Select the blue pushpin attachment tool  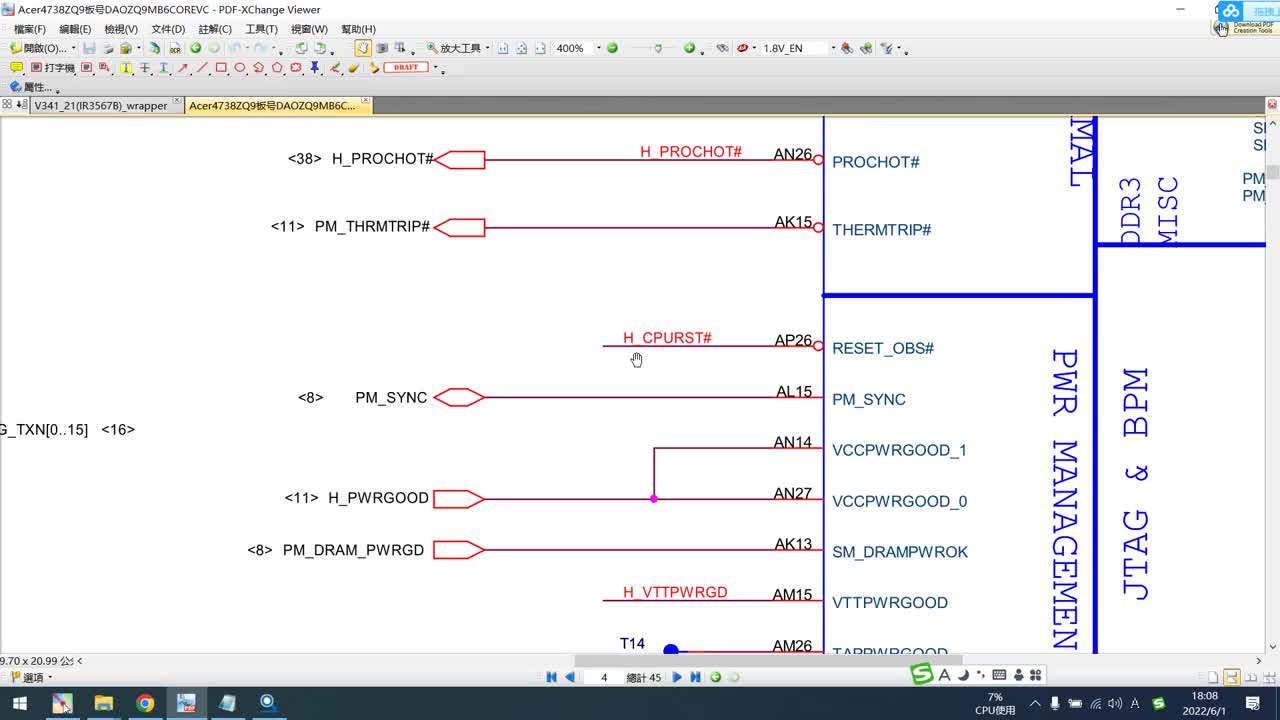coord(314,68)
